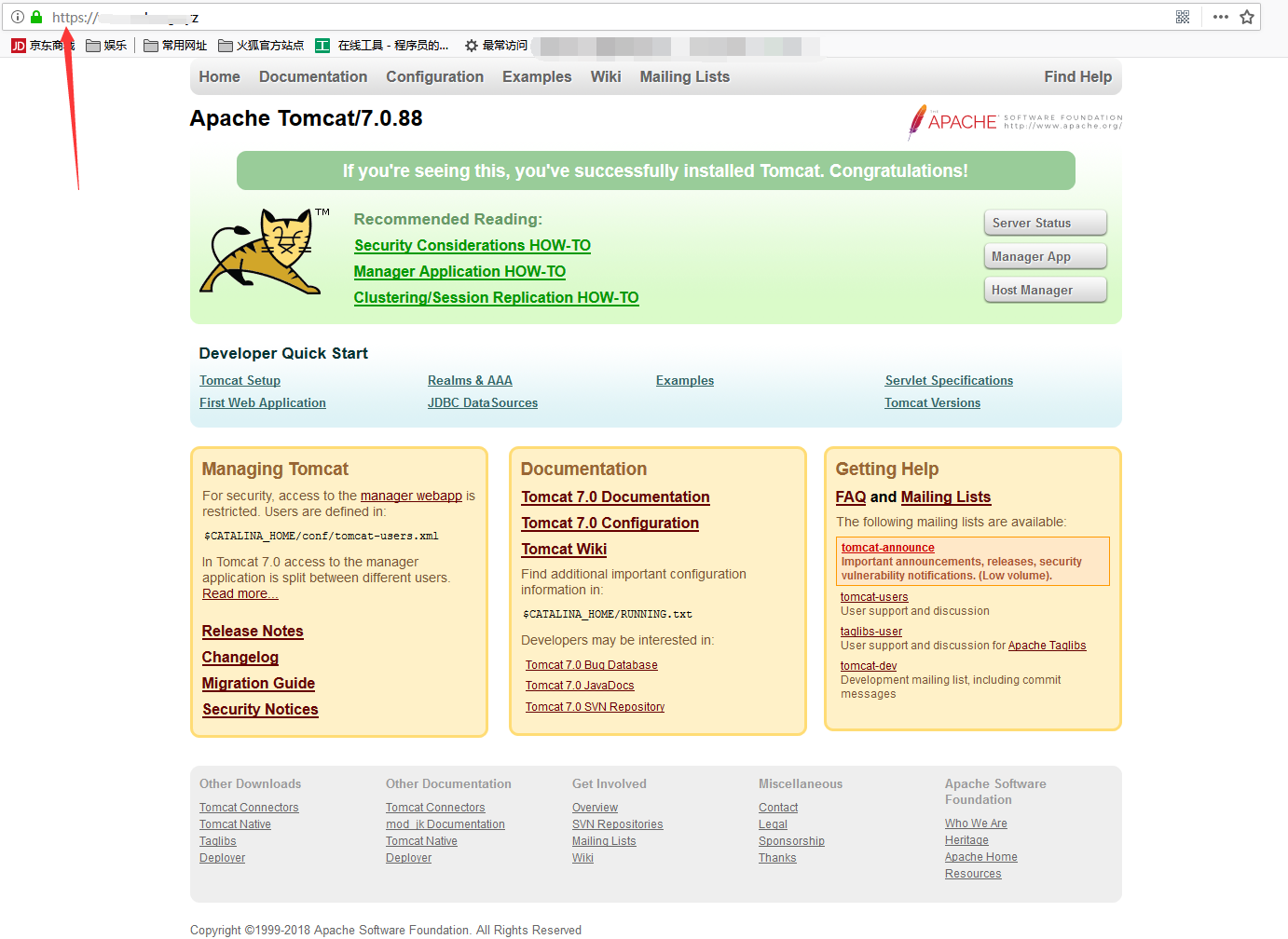Image resolution: width=1288 pixels, height=939 pixels.
Task: Open Tomcat 7.0 Documentation link
Action: [x=615, y=497]
